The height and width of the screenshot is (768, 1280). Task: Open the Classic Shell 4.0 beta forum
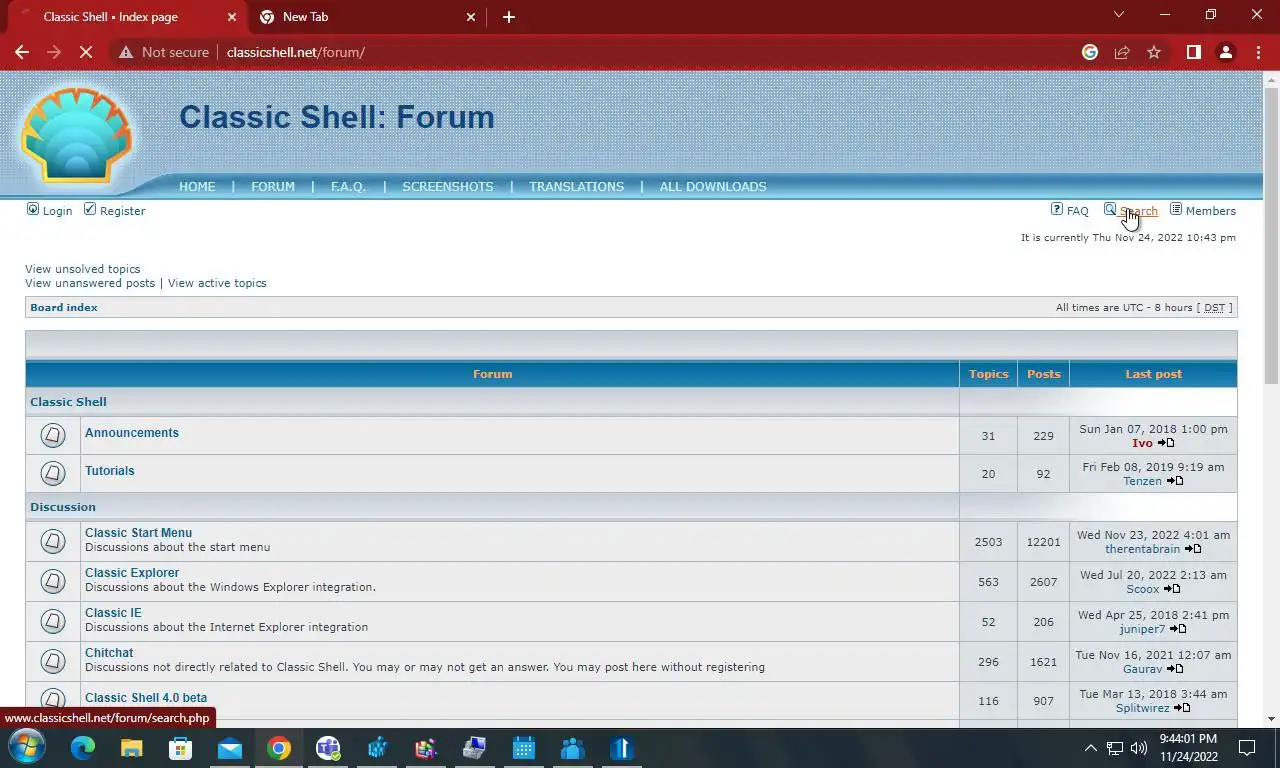[x=146, y=698]
